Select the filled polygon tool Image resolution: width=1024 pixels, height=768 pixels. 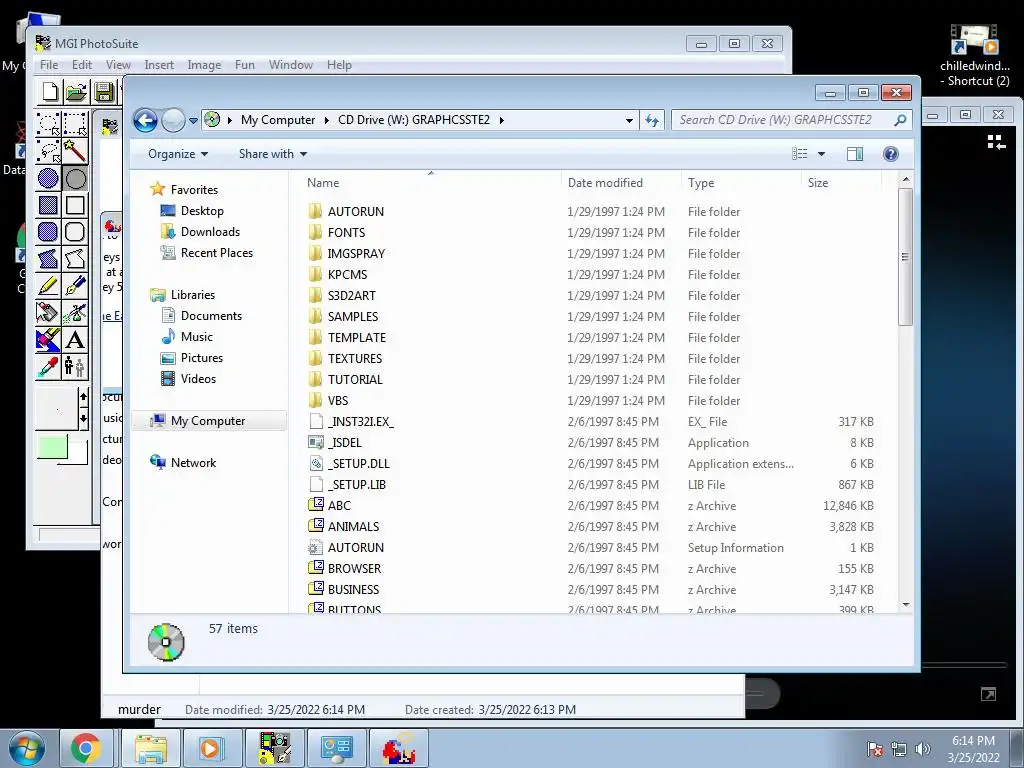coord(48,259)
